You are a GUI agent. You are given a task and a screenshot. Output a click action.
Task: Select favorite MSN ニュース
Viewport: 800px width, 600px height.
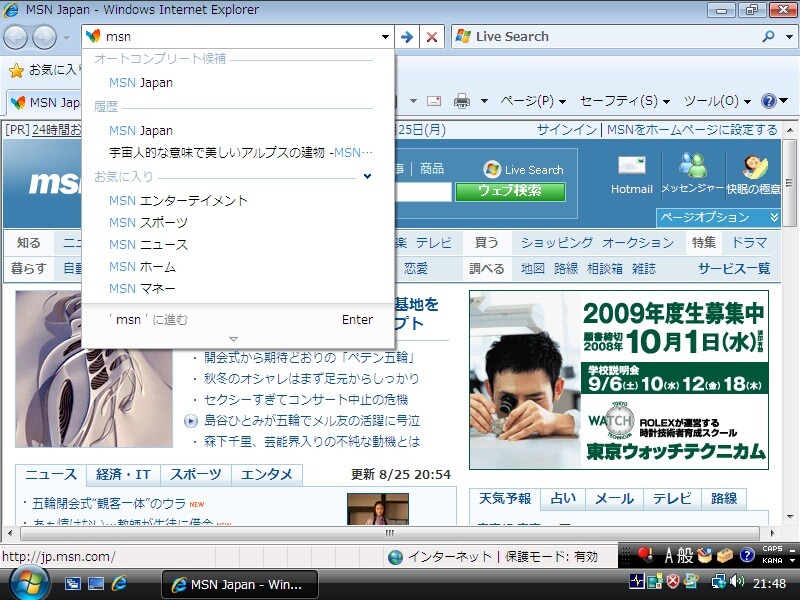click(148, 244)
